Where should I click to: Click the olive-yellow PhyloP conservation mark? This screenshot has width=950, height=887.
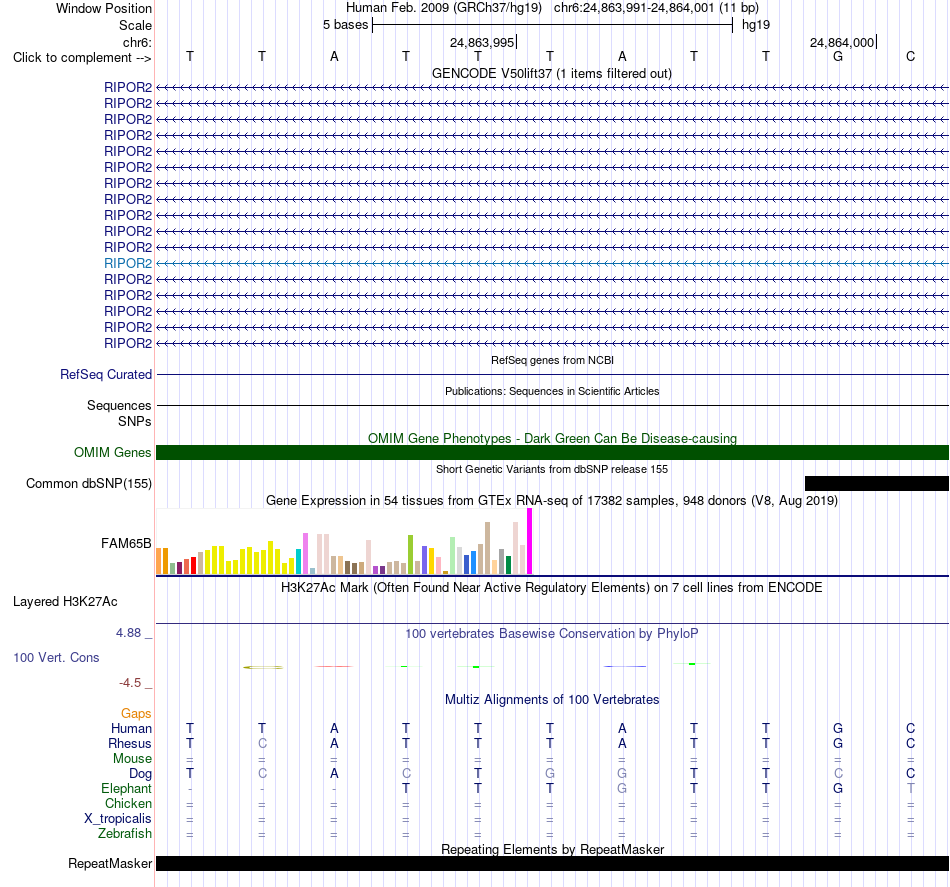pyautogui.click(x=263, y=667)
